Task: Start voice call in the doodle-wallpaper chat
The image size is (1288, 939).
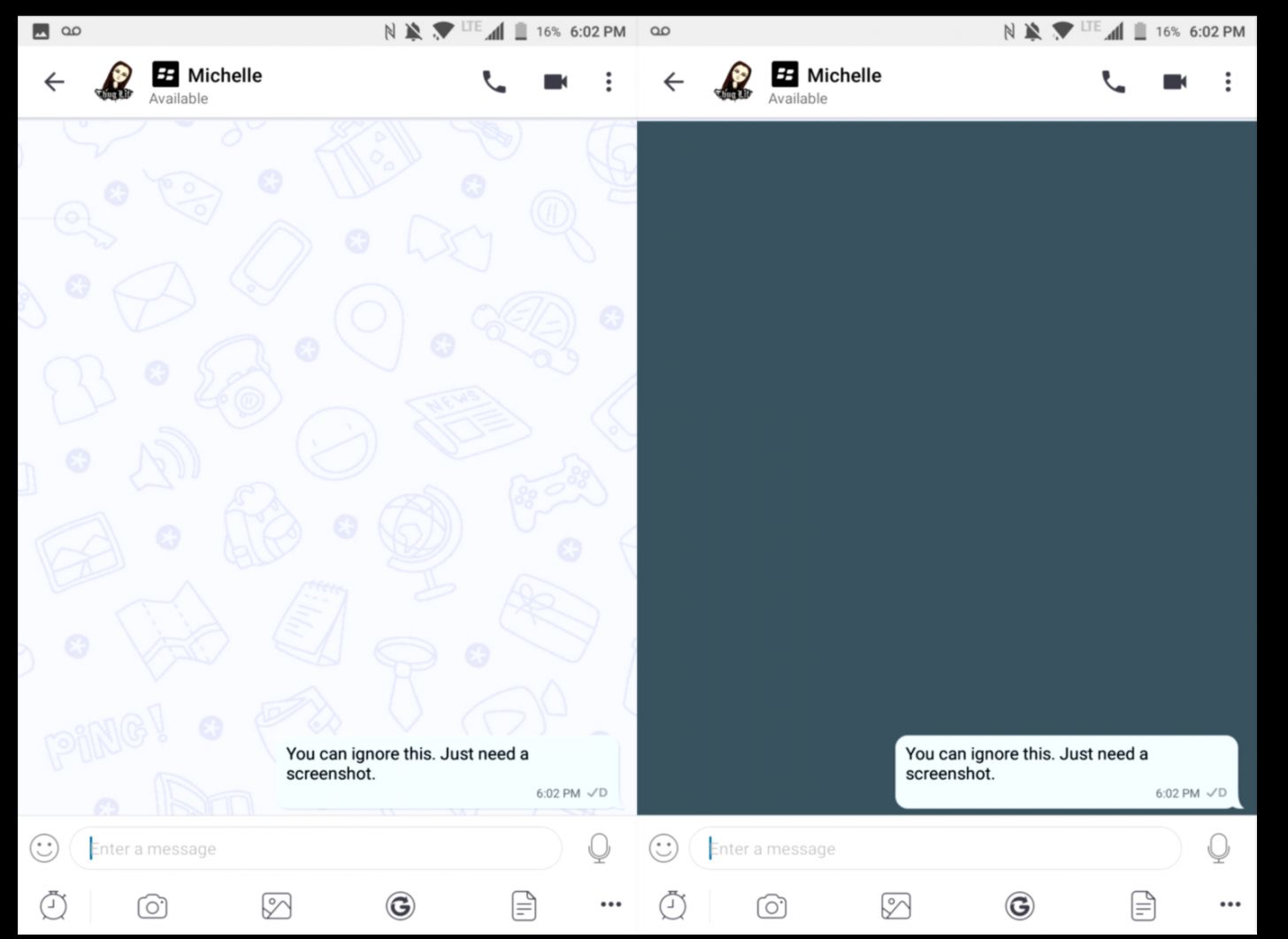Action: (x=494, y=82)
